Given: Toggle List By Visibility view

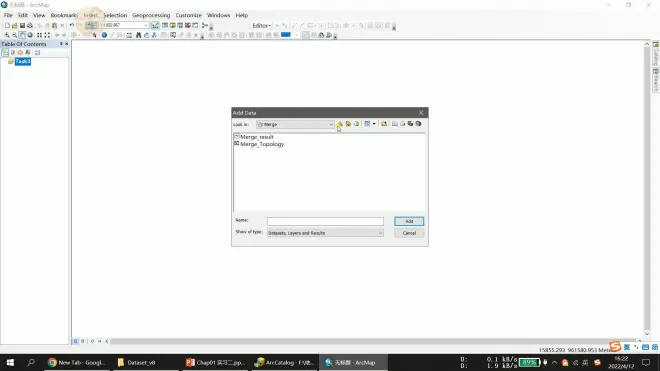Looking at the screenshot, I should pos(20,53).
